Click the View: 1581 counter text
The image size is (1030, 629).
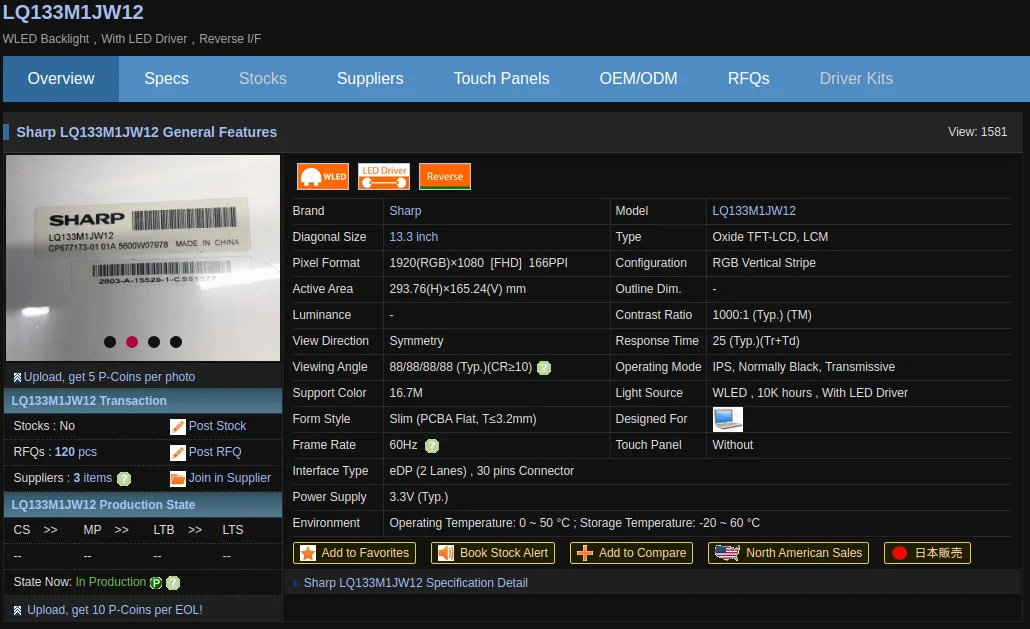(x=977, y=132)
